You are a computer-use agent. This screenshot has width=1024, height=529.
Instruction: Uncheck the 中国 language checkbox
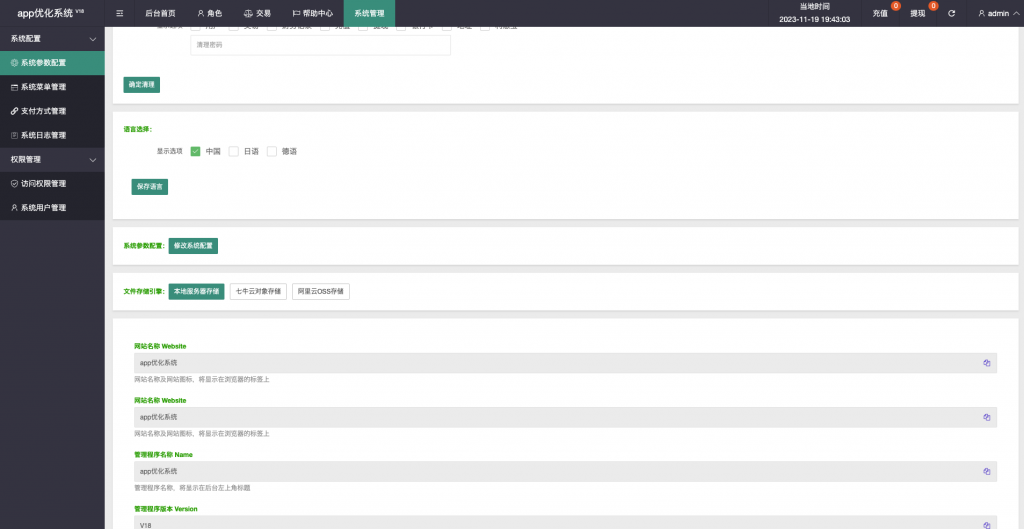point(195,151)
